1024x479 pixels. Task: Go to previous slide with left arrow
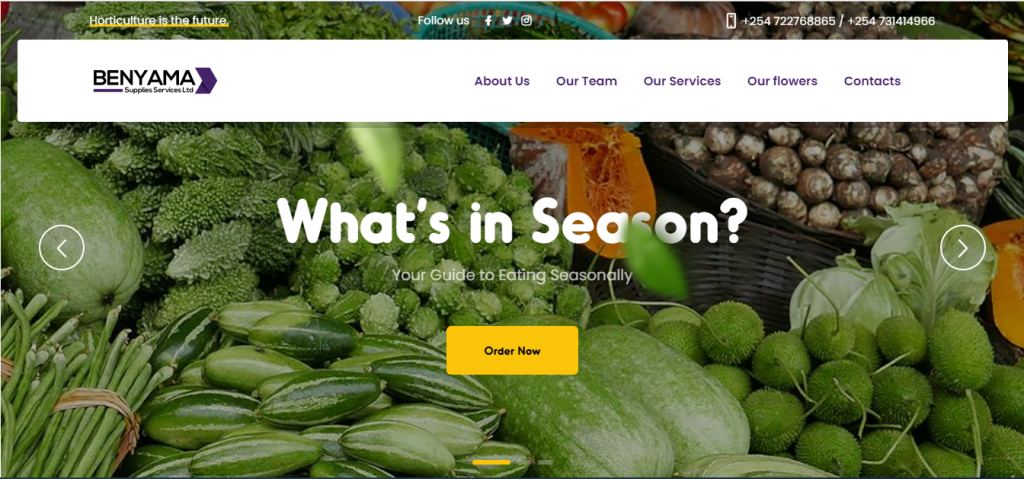click(62, 248)
